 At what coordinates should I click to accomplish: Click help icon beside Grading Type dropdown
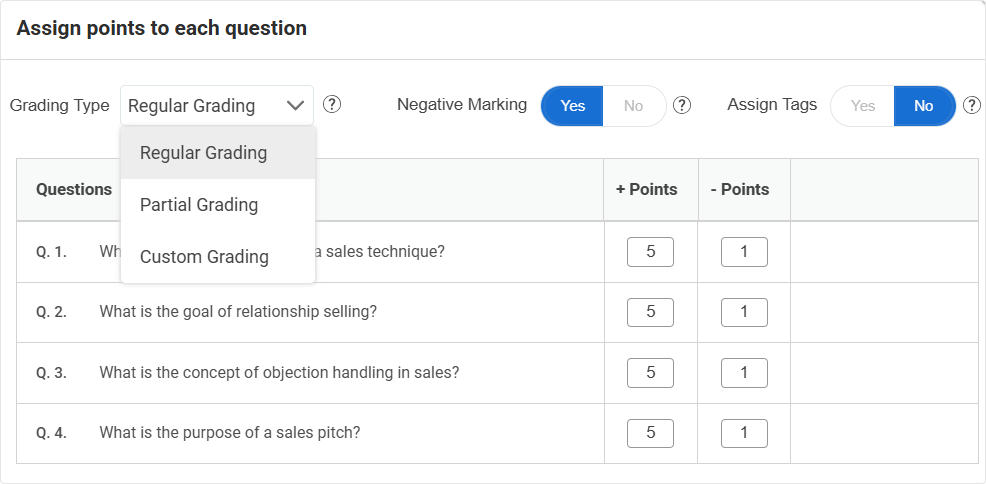pos(333,105)
